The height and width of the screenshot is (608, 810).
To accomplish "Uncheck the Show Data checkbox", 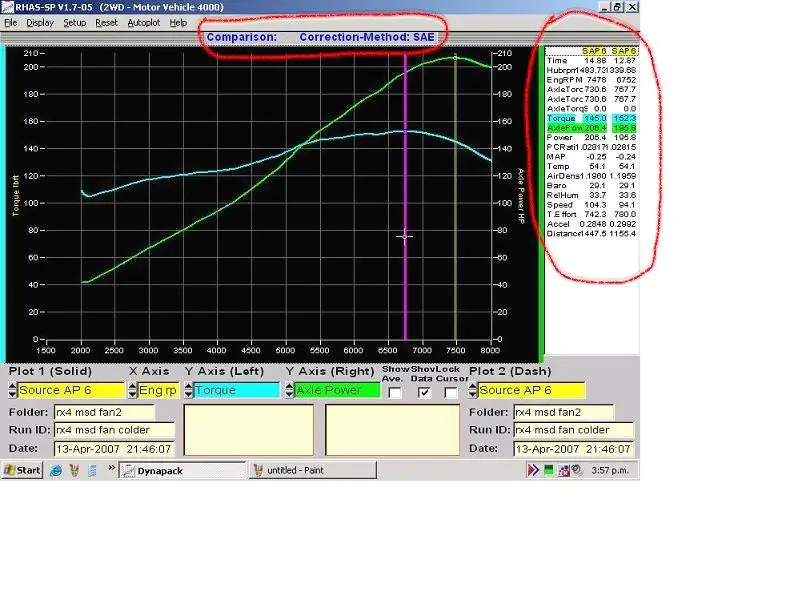I will tap(424, 393).
